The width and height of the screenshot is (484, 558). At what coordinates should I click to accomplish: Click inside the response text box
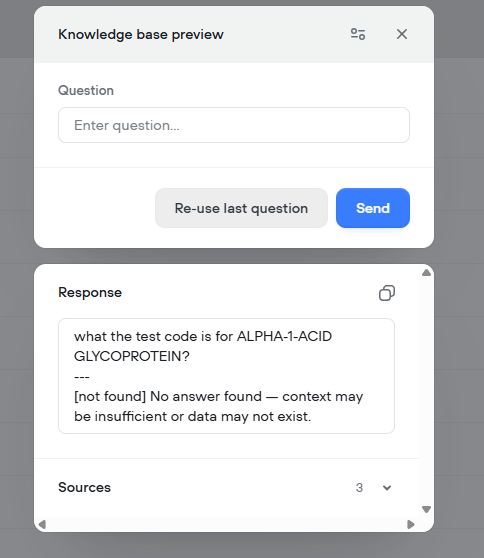226,376
